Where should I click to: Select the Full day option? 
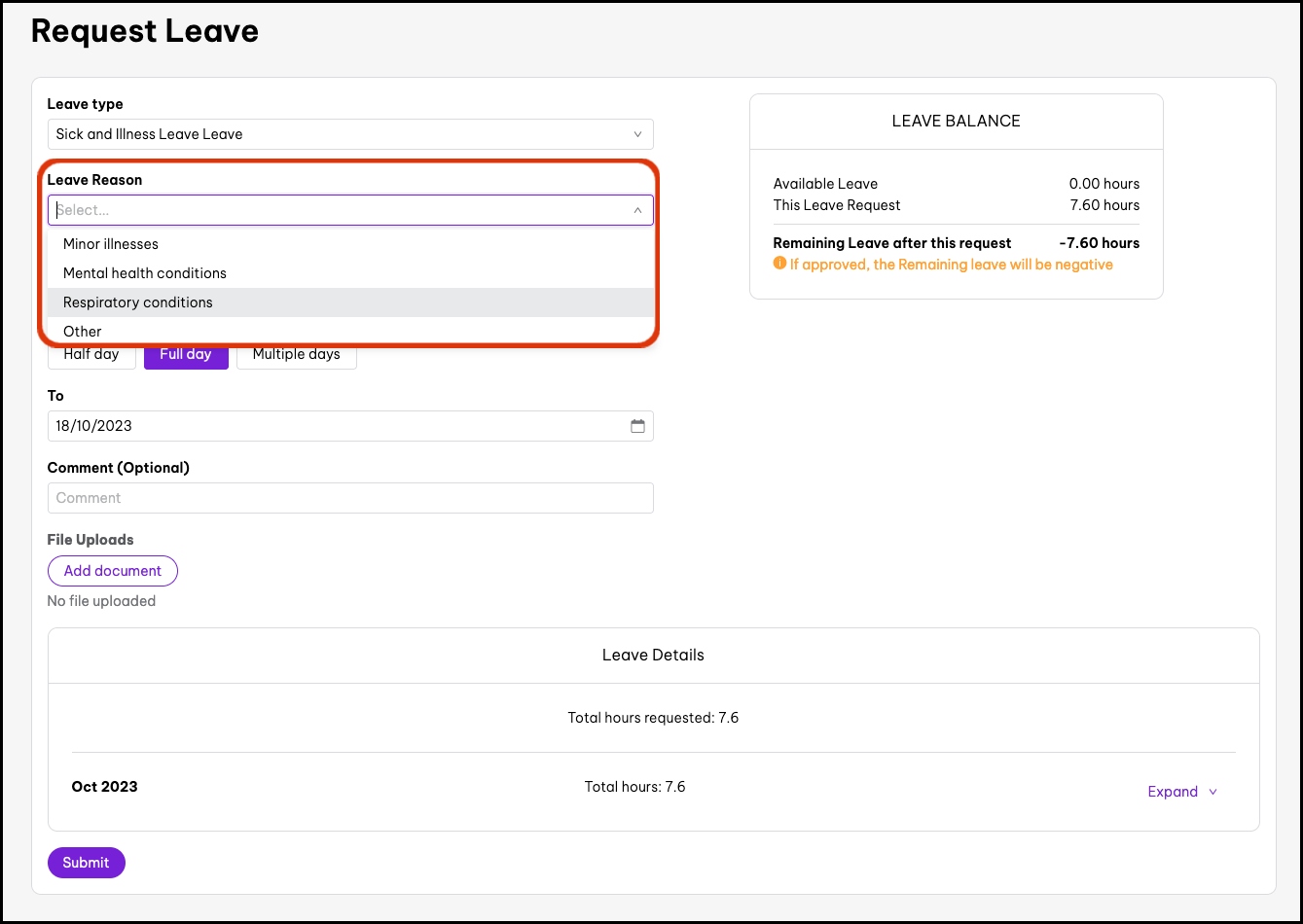pos(186,355)
